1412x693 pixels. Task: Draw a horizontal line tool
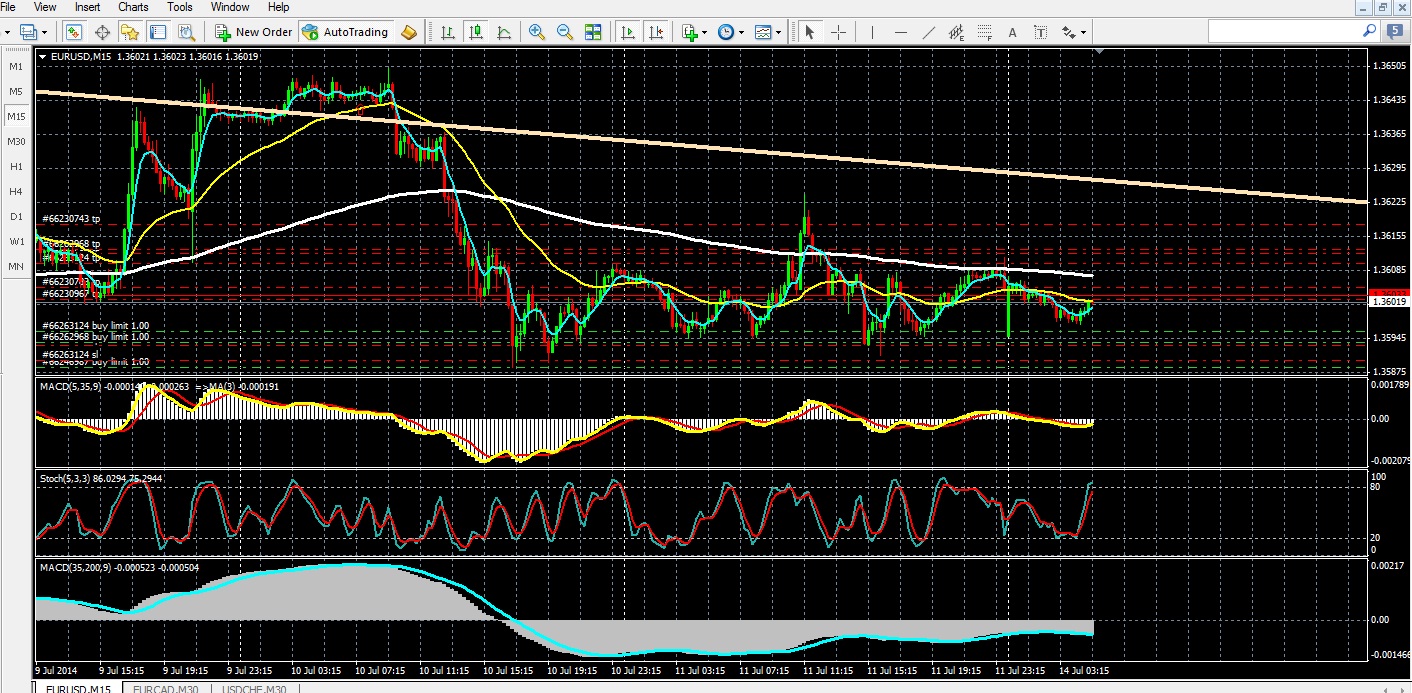click(x=900, y=32)
